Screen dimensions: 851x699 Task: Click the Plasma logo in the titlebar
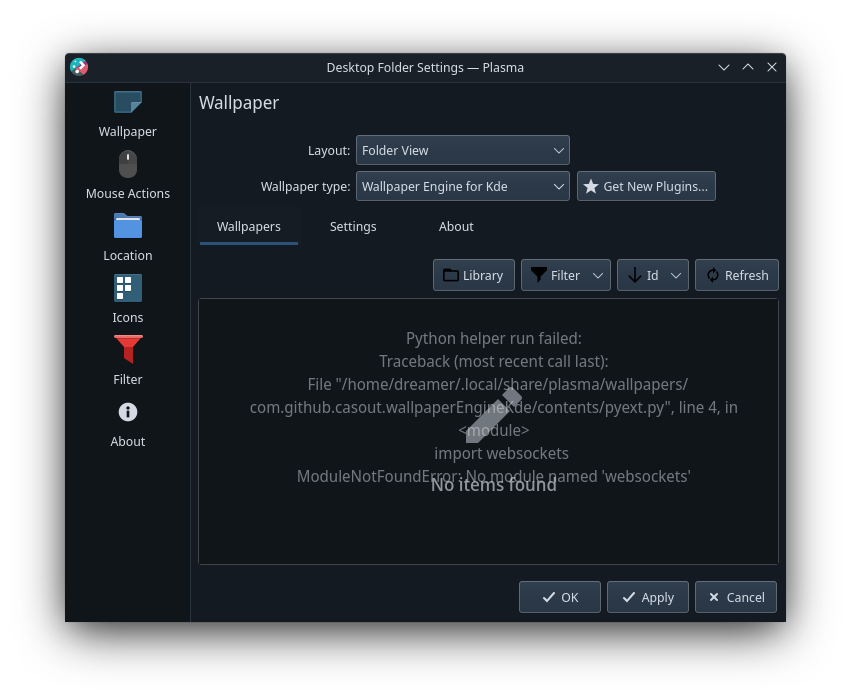79,67
